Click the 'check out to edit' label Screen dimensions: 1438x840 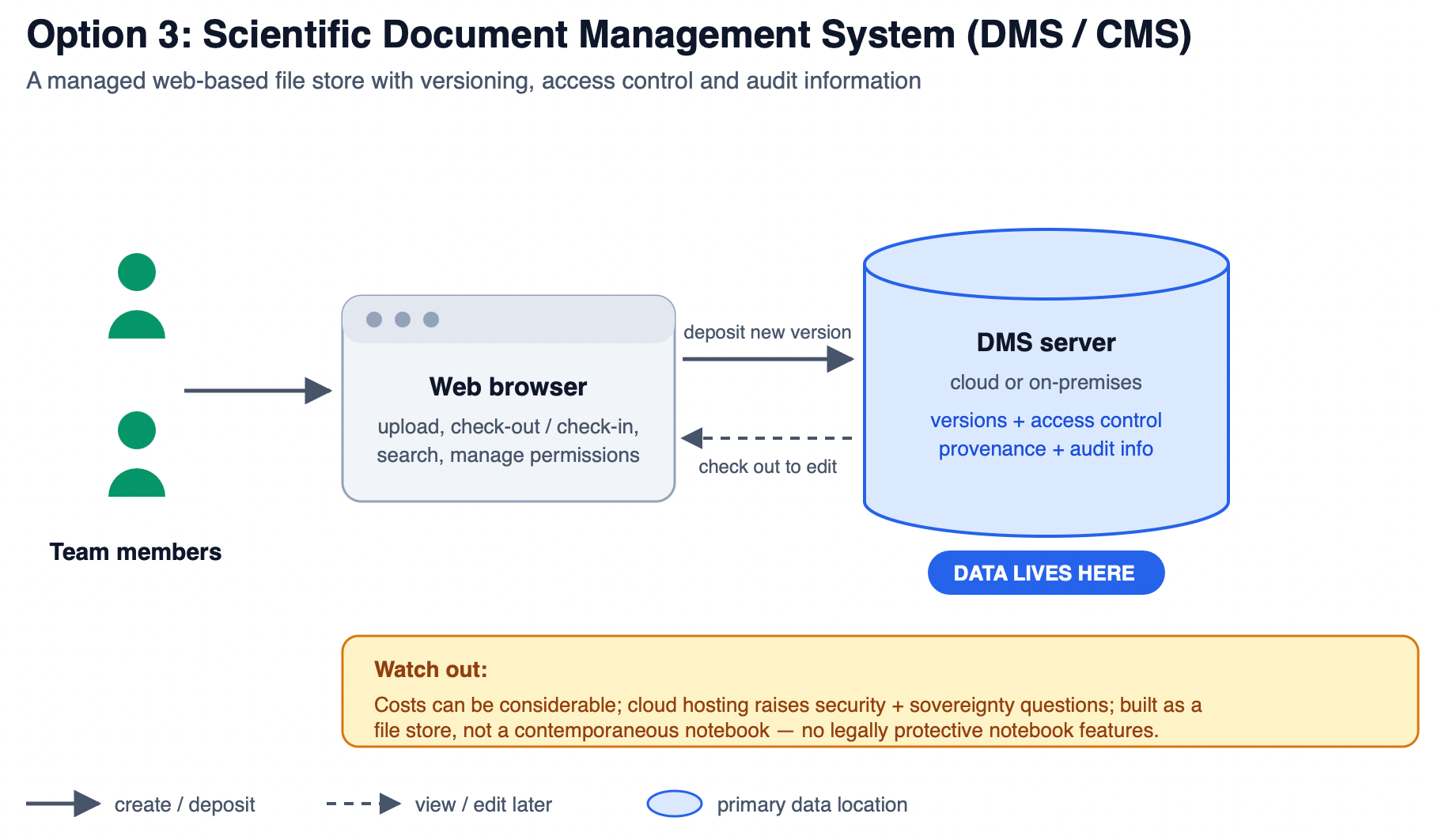pyautogui.click(x=767, y=467)
